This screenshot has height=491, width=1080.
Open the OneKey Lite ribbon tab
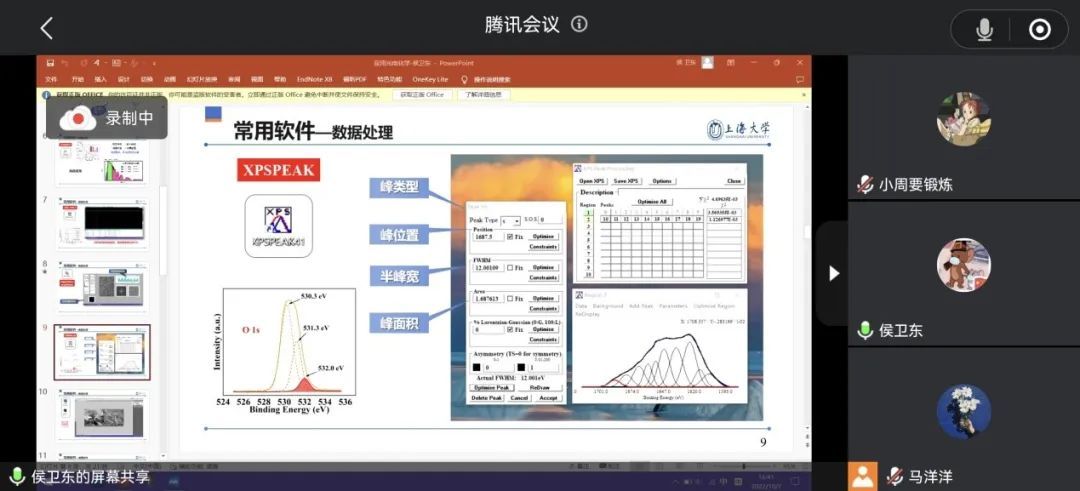pyautogui.click(x=429, y=79)
